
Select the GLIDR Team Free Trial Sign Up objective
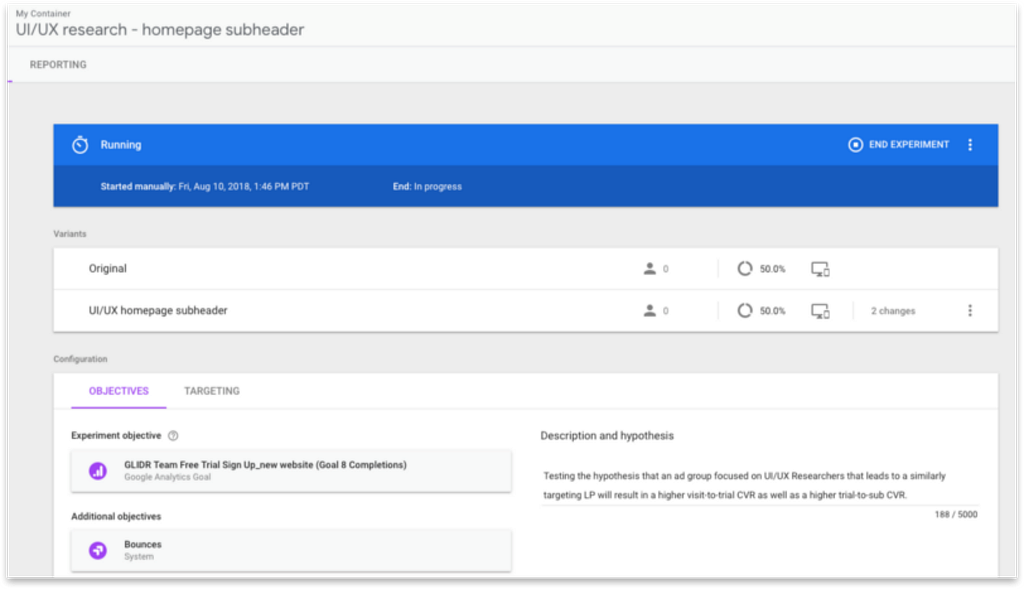[291, 470]
